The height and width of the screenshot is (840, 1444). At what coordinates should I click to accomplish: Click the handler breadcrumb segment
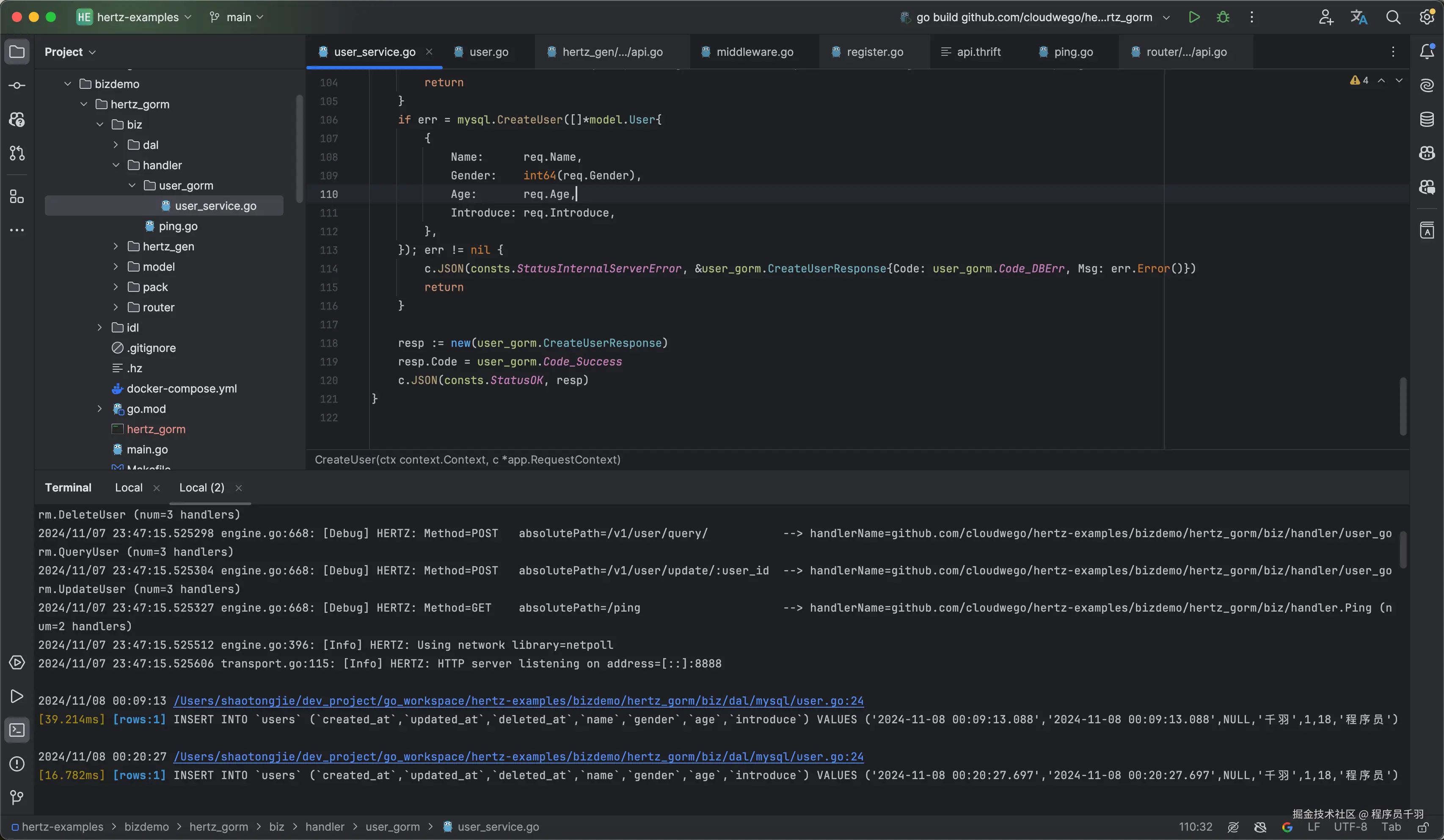click(324, 827)
